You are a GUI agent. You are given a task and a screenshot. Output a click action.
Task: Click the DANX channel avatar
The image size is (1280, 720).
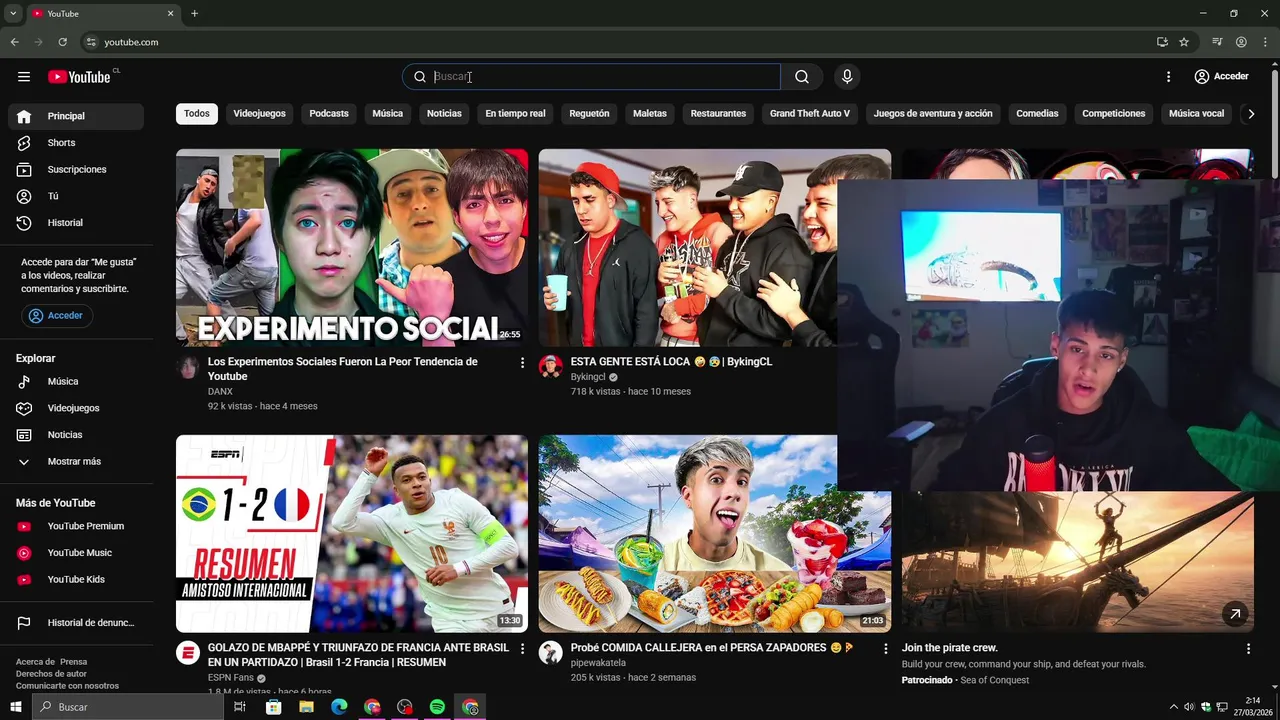coord(188,367)
